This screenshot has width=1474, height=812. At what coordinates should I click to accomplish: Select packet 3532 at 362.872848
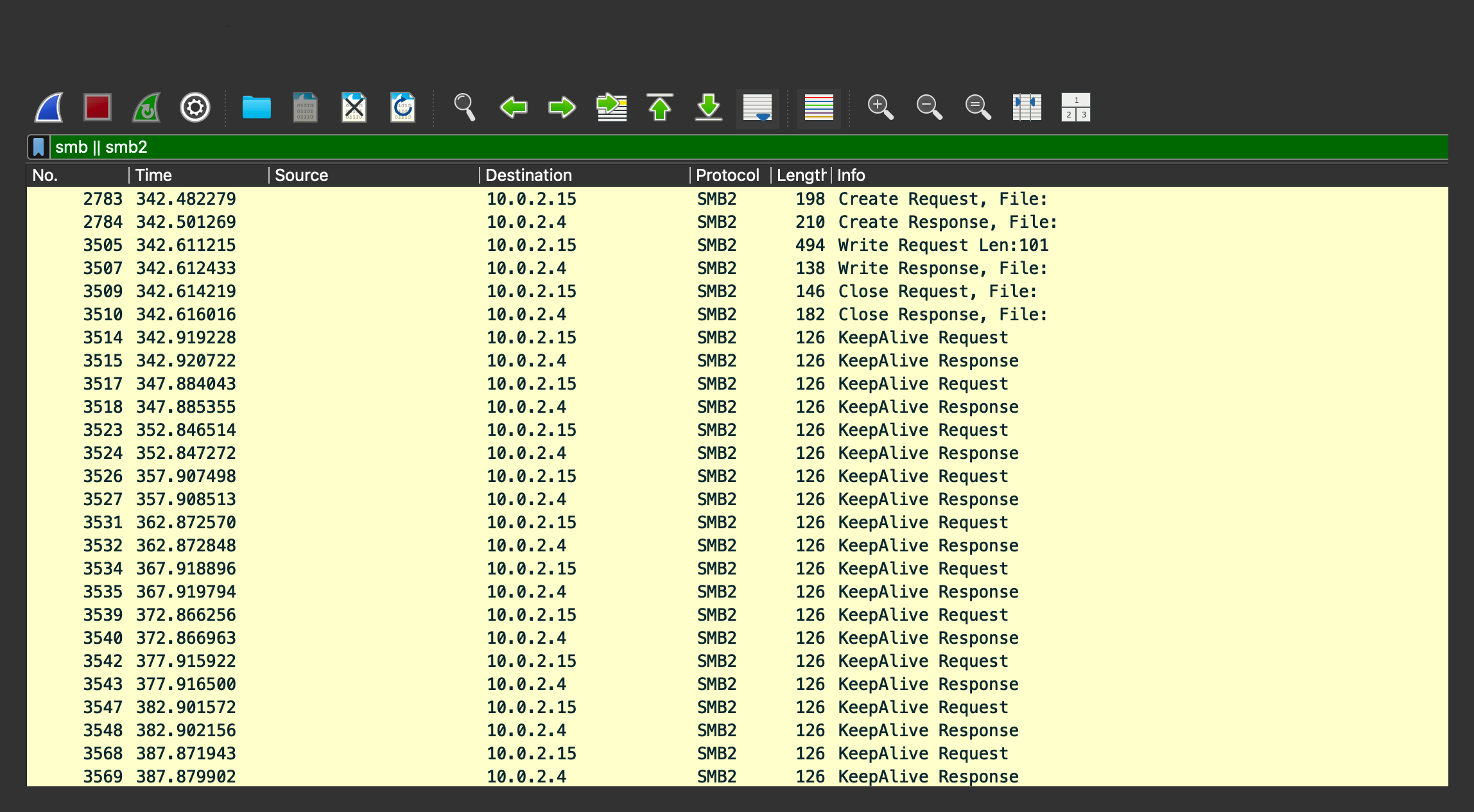[x=737, y=546]
